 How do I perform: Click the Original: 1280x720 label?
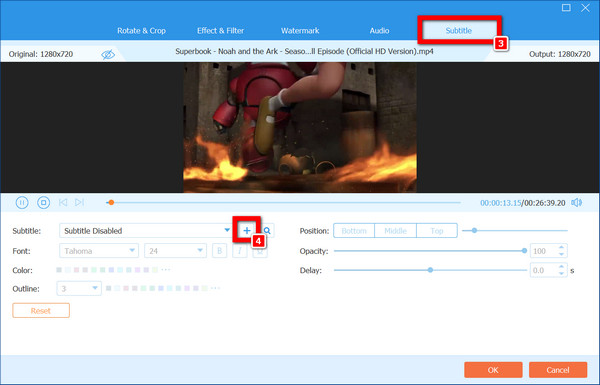41,54
